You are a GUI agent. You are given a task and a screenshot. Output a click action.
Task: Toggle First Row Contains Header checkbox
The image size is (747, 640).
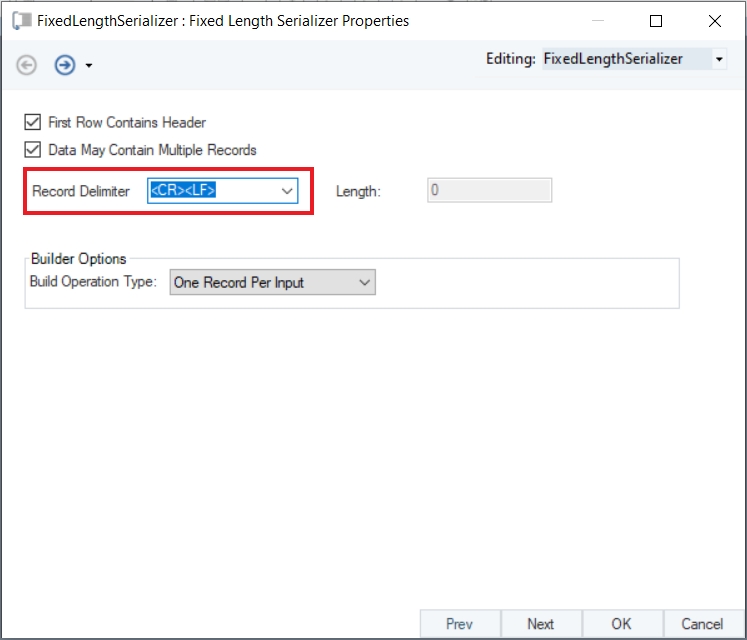click(x=33, y=123)
